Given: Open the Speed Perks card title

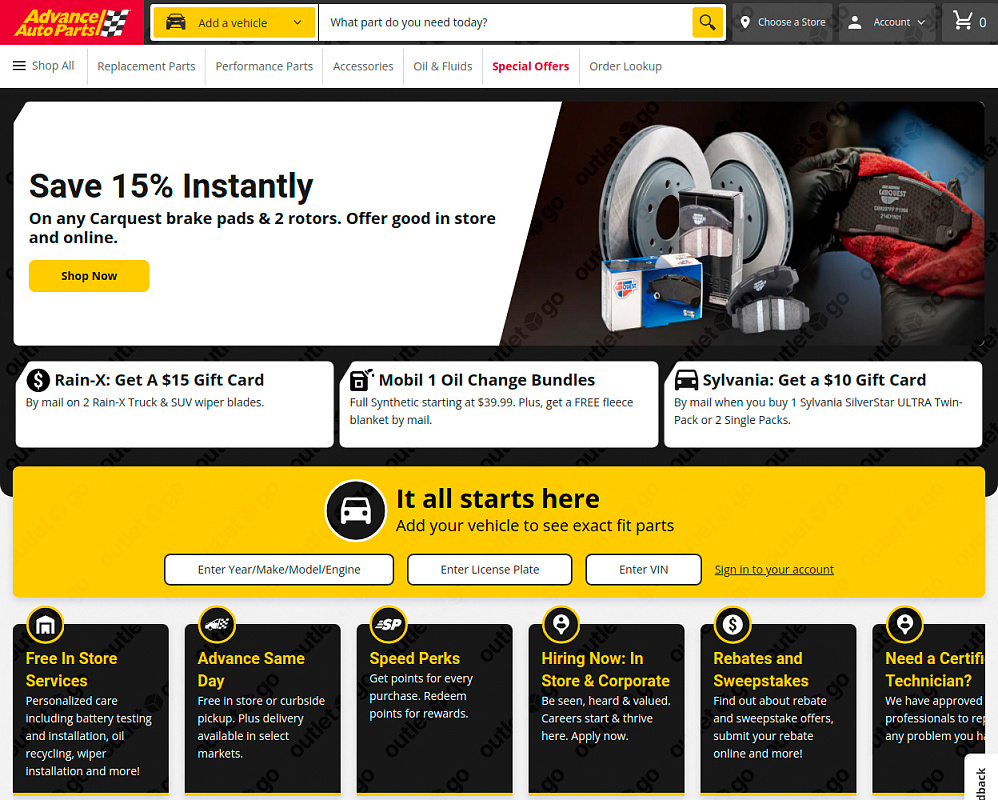Looking at the screenshot, I should pyautogui.click(x=414, y=658).
